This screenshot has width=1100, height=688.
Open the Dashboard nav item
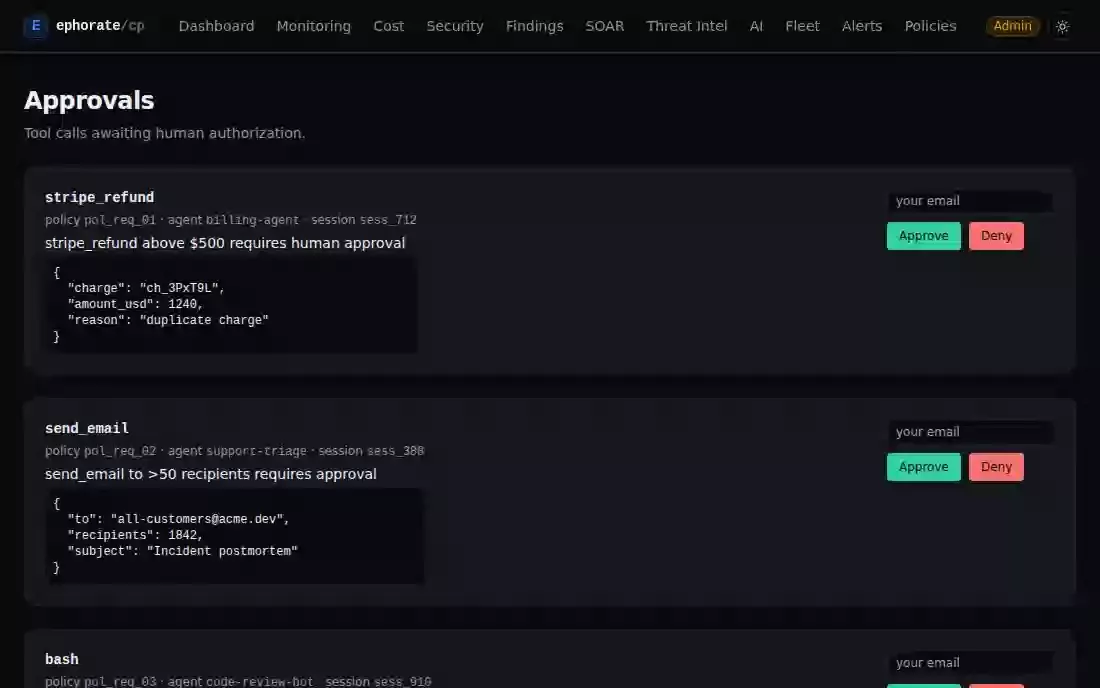click(216, 26)
